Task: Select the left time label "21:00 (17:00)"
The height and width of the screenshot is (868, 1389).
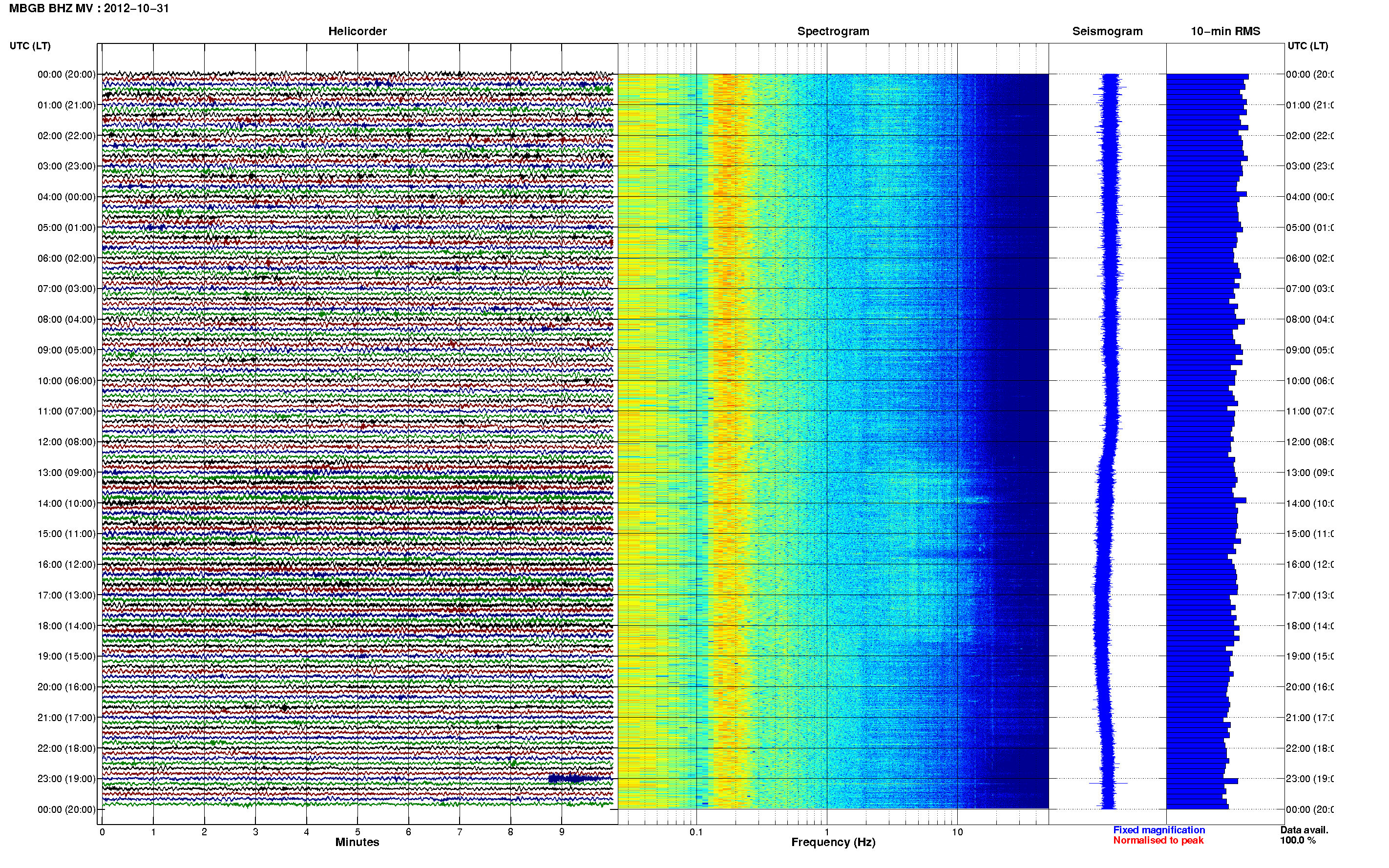Action: coord(66,718)
